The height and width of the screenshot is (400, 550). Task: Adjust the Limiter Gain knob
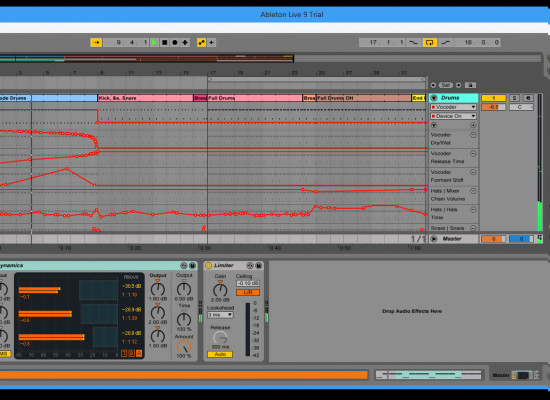point(220,290)
